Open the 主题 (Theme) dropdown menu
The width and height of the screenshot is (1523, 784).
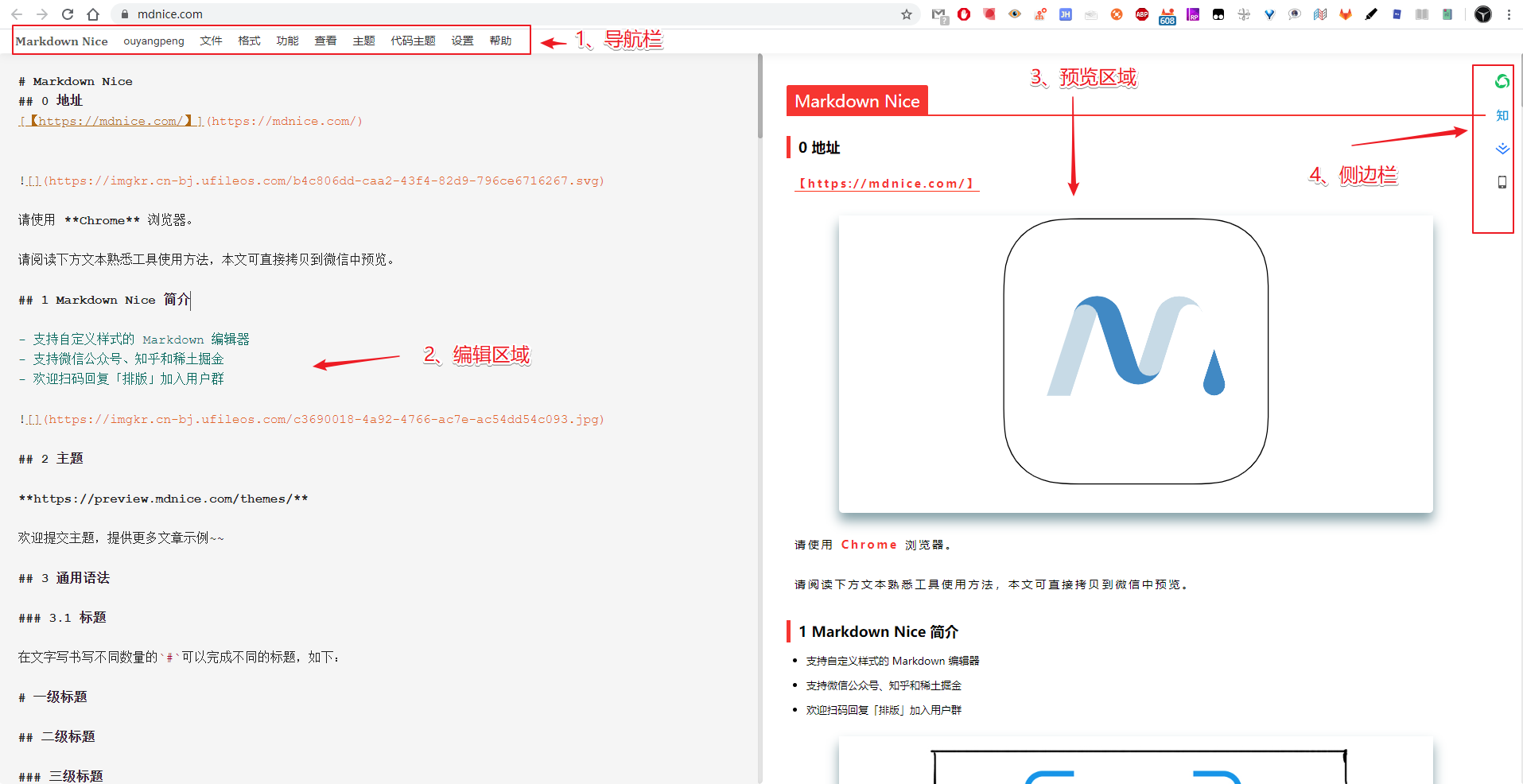[363, 41]
